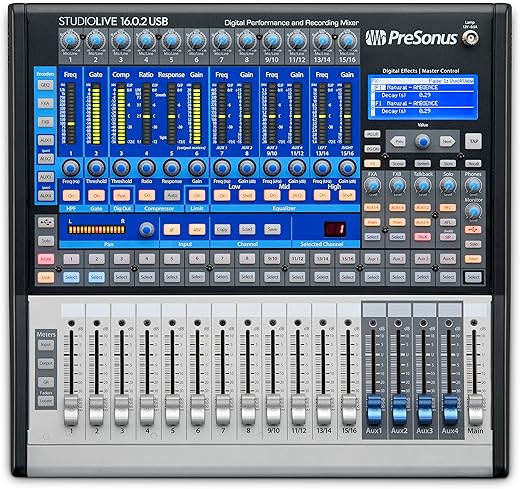This screenshot has height=489, width=520.
Task: Click the High EQ Gain encoder under meter 15/16
Action: click(347, 167)
